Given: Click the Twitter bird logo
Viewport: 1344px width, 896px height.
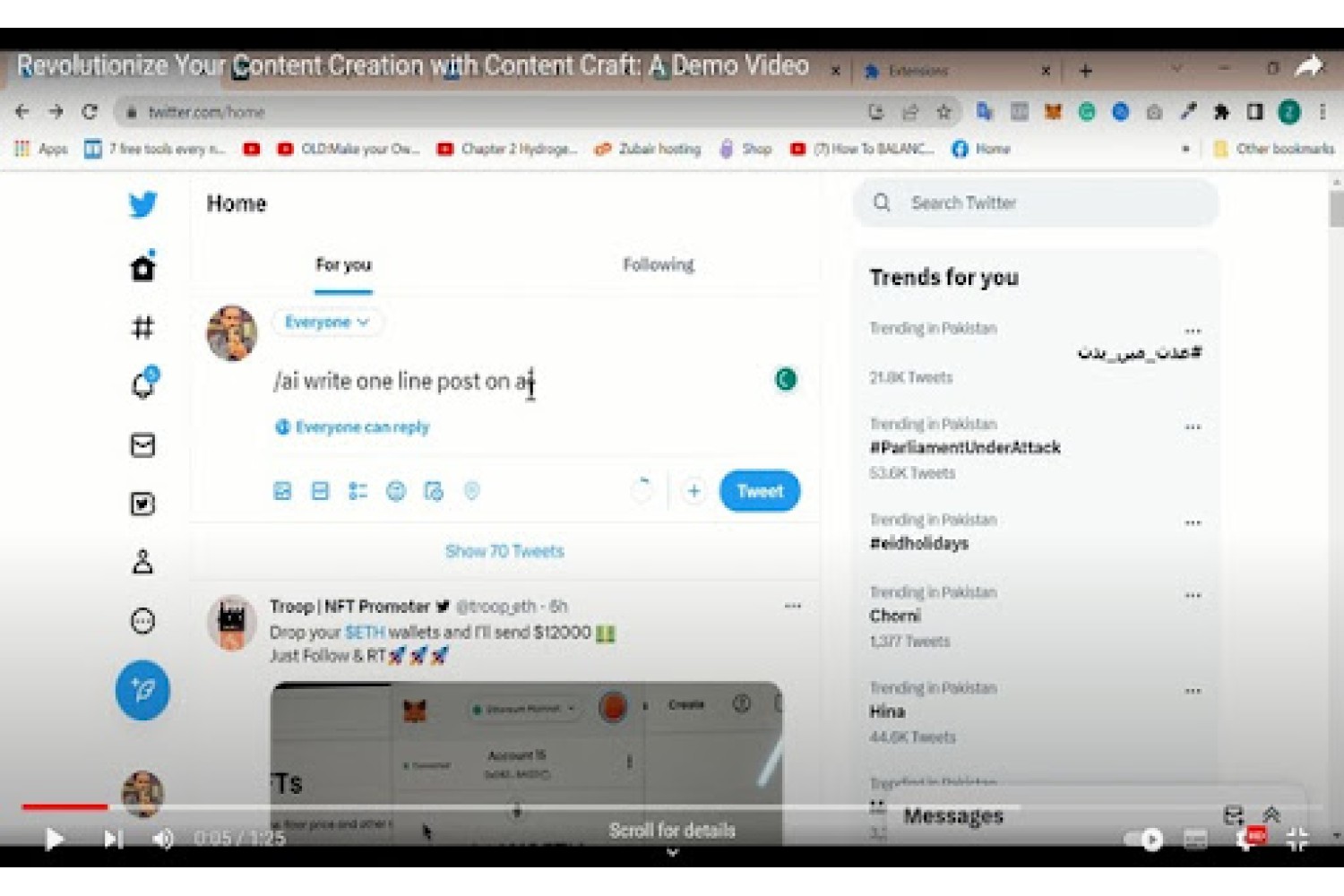Looking at the screenshot, I should point(142,204).
